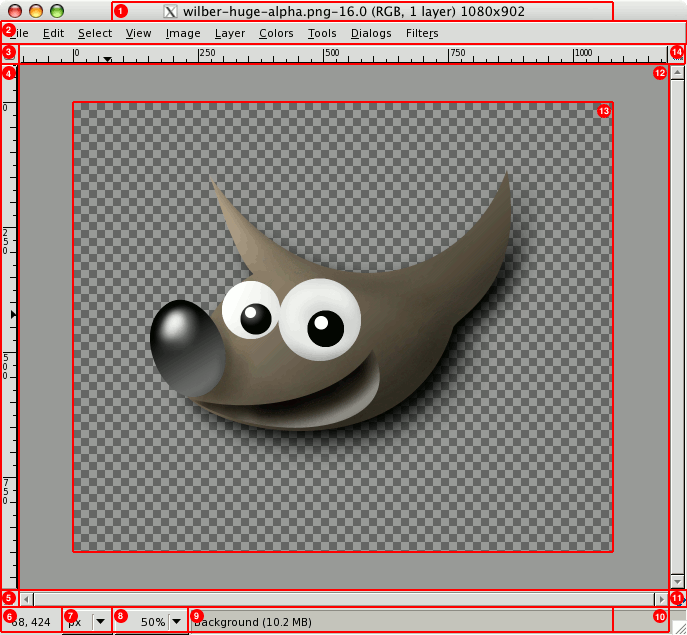Image resolution: width=687 pixels, height=635 pixels.
Task: Open the Filters menu
Action: tap(421, 33)
